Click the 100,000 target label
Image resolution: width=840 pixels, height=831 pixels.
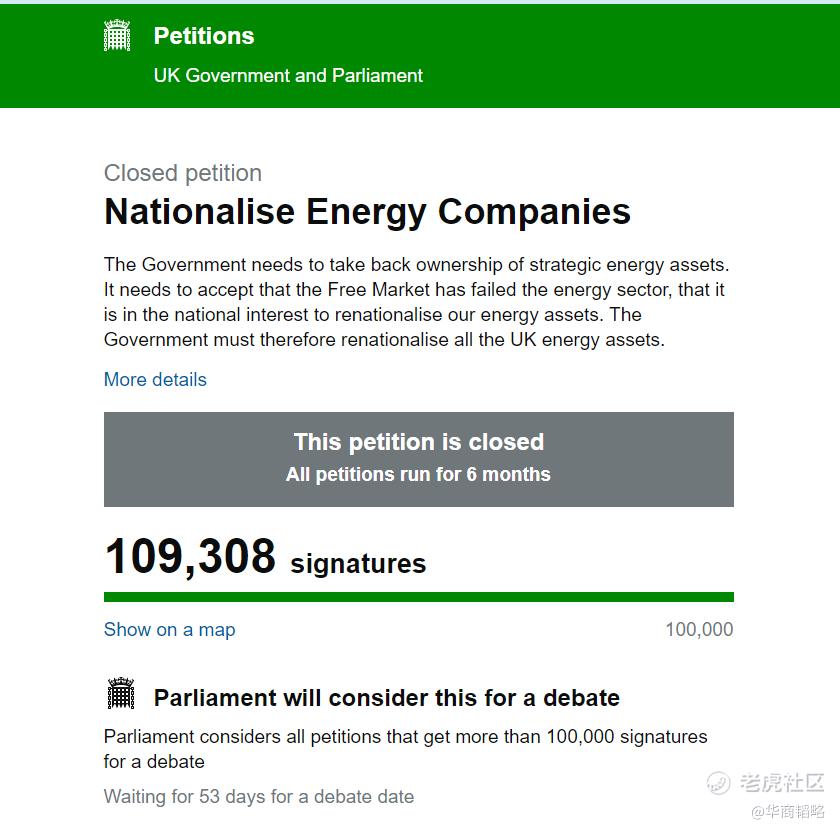click(699, 630)
